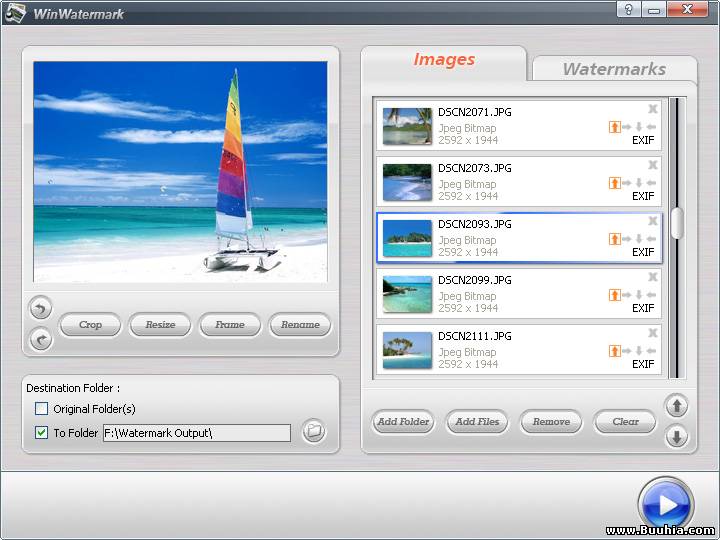Set DSCN2093.JPG orientation with orange up arrow
Viewport: 720px width, 540px height.
614,239
